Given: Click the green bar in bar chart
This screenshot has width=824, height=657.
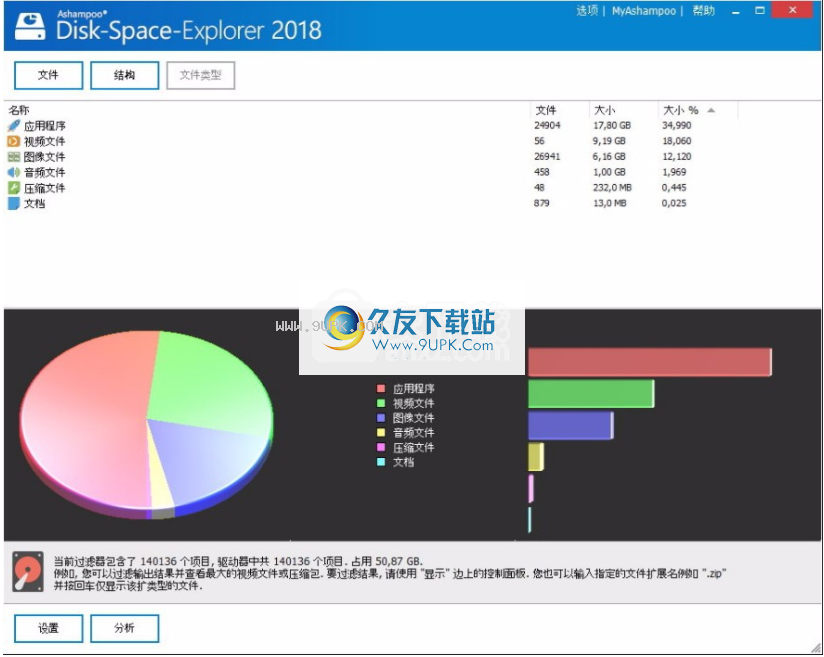Looking at the screenshot, I should pyautogui.click(x=591, y=394).
